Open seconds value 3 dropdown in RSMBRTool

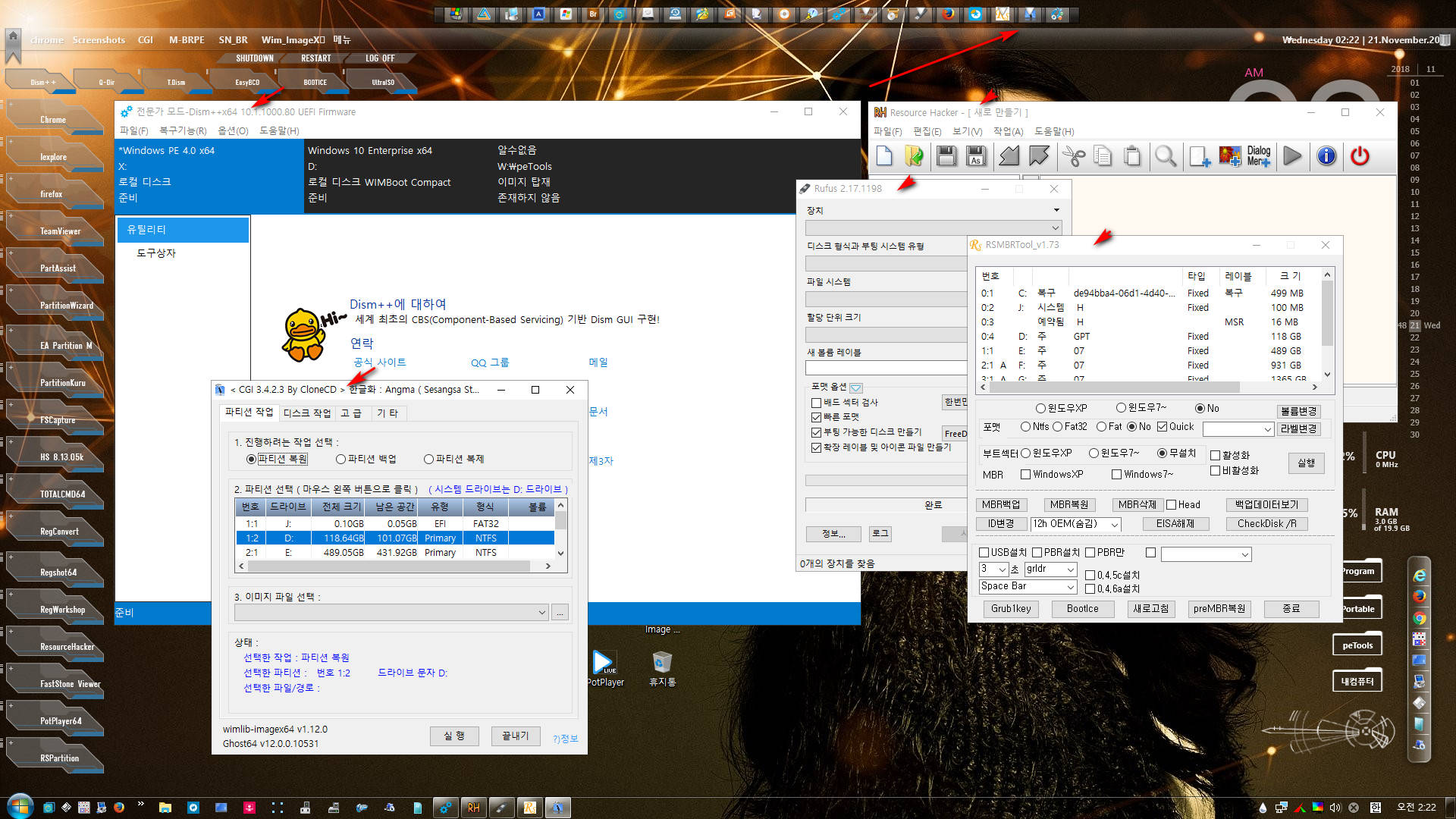tap(993, 569)
